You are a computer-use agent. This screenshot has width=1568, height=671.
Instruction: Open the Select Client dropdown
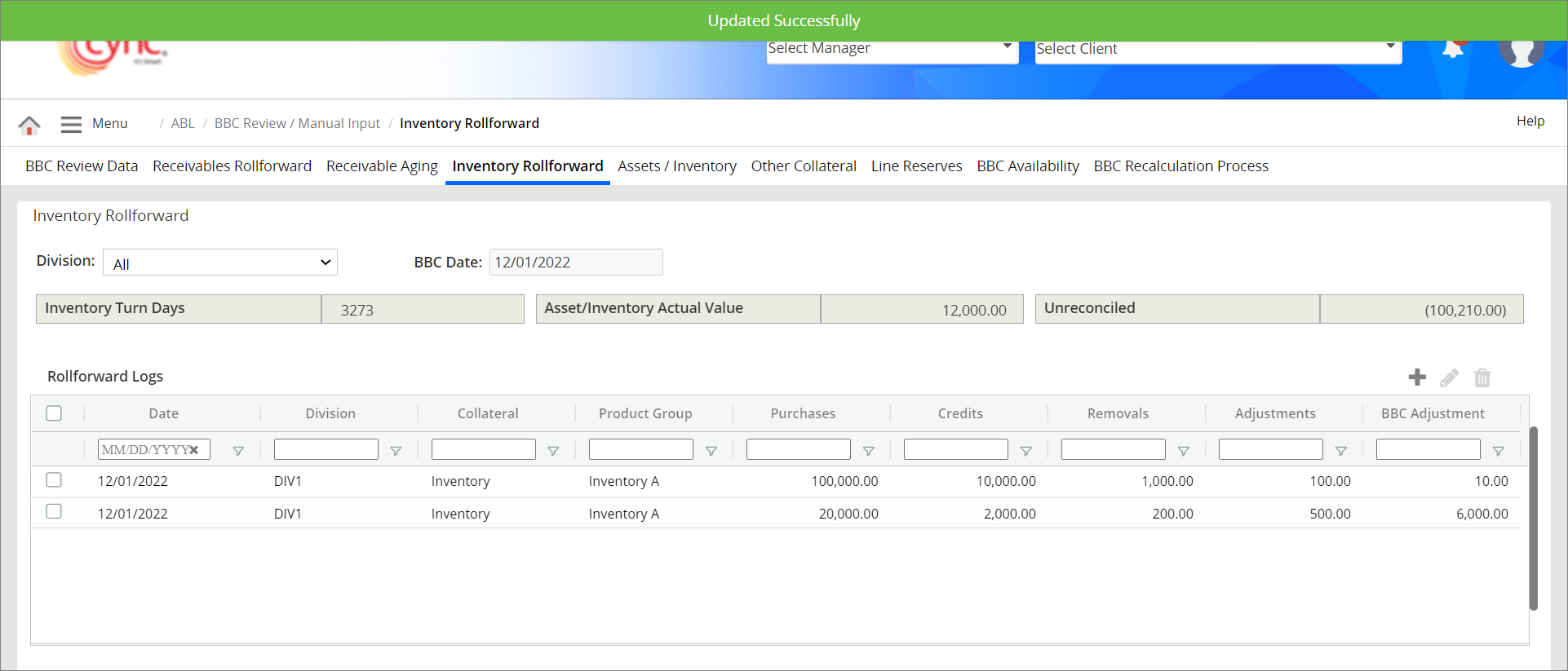click(x=1217, y=49)
